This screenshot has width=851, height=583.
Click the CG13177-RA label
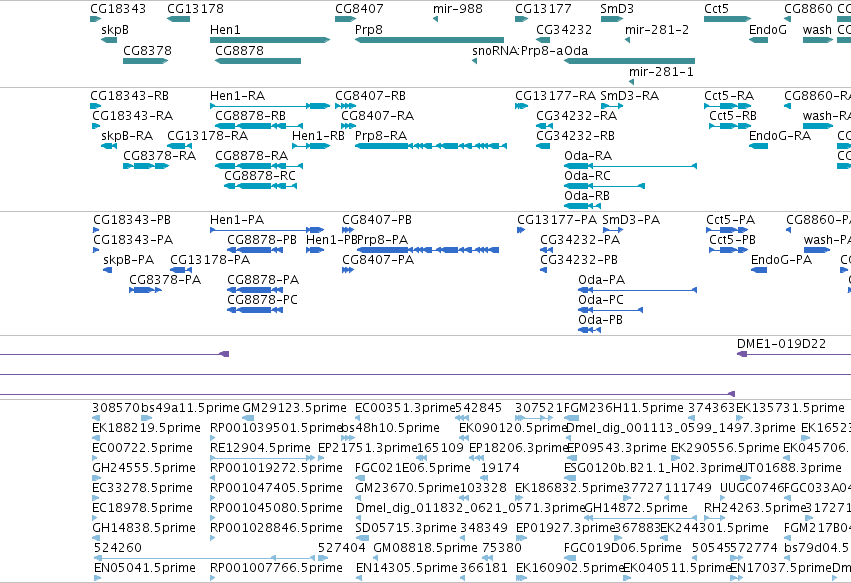(555, 96)
